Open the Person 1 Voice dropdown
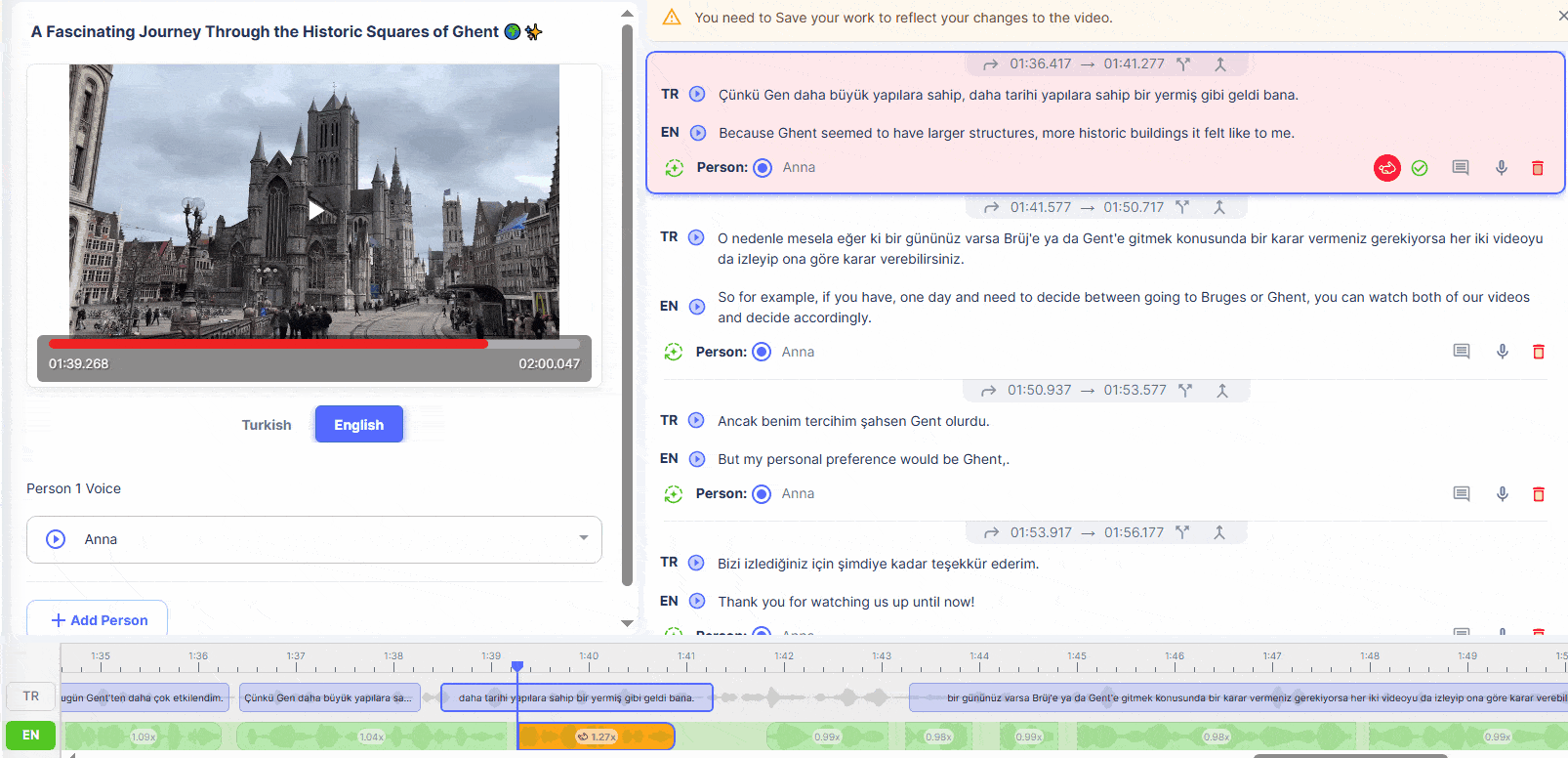The image size is (1568, 758). tap(314, 539)
